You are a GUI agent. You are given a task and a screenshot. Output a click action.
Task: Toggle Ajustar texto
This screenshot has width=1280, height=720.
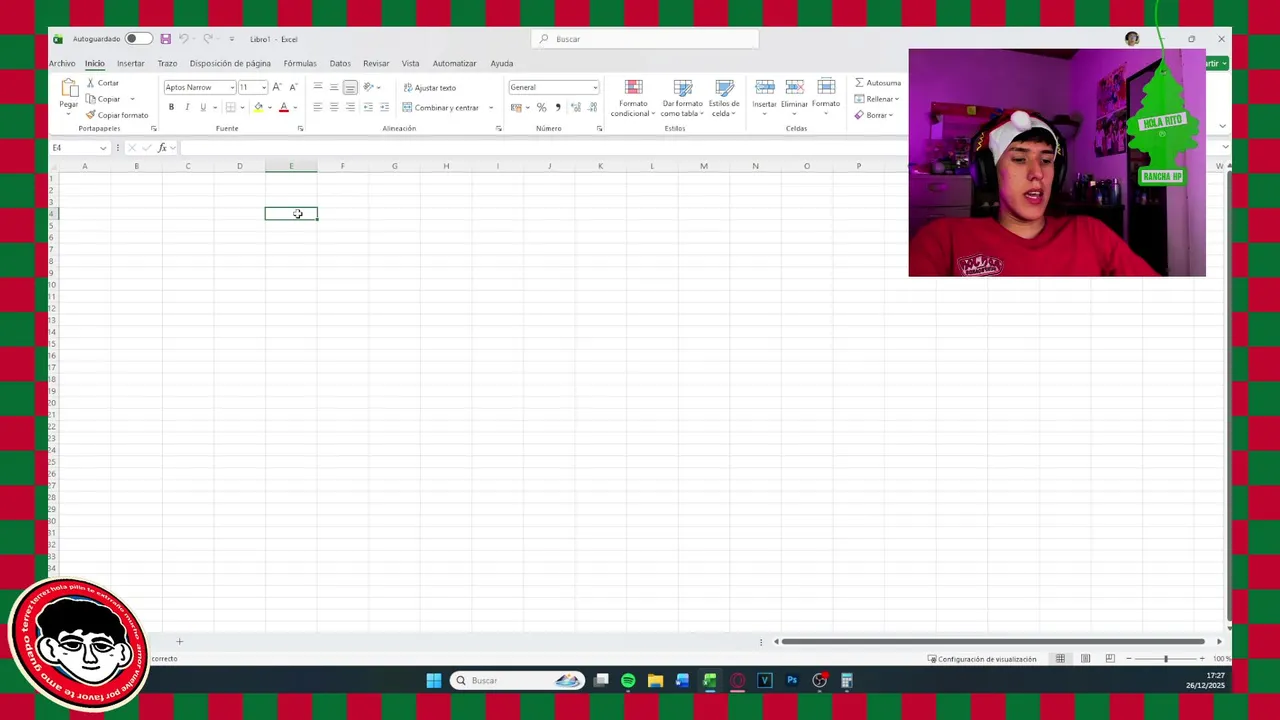point(430,88)
